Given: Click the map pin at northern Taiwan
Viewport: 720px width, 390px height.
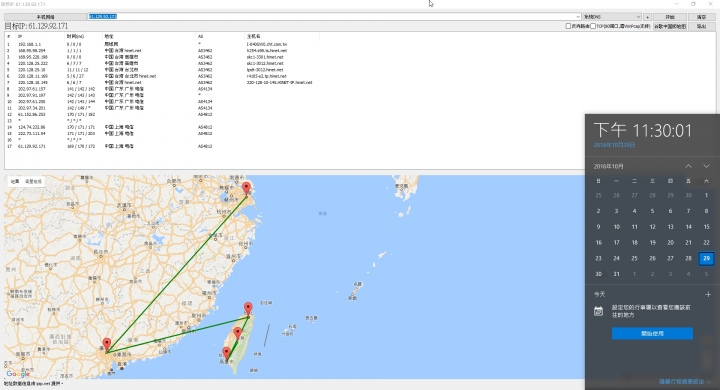Looking at the screenshot, I should pos(248,308).
